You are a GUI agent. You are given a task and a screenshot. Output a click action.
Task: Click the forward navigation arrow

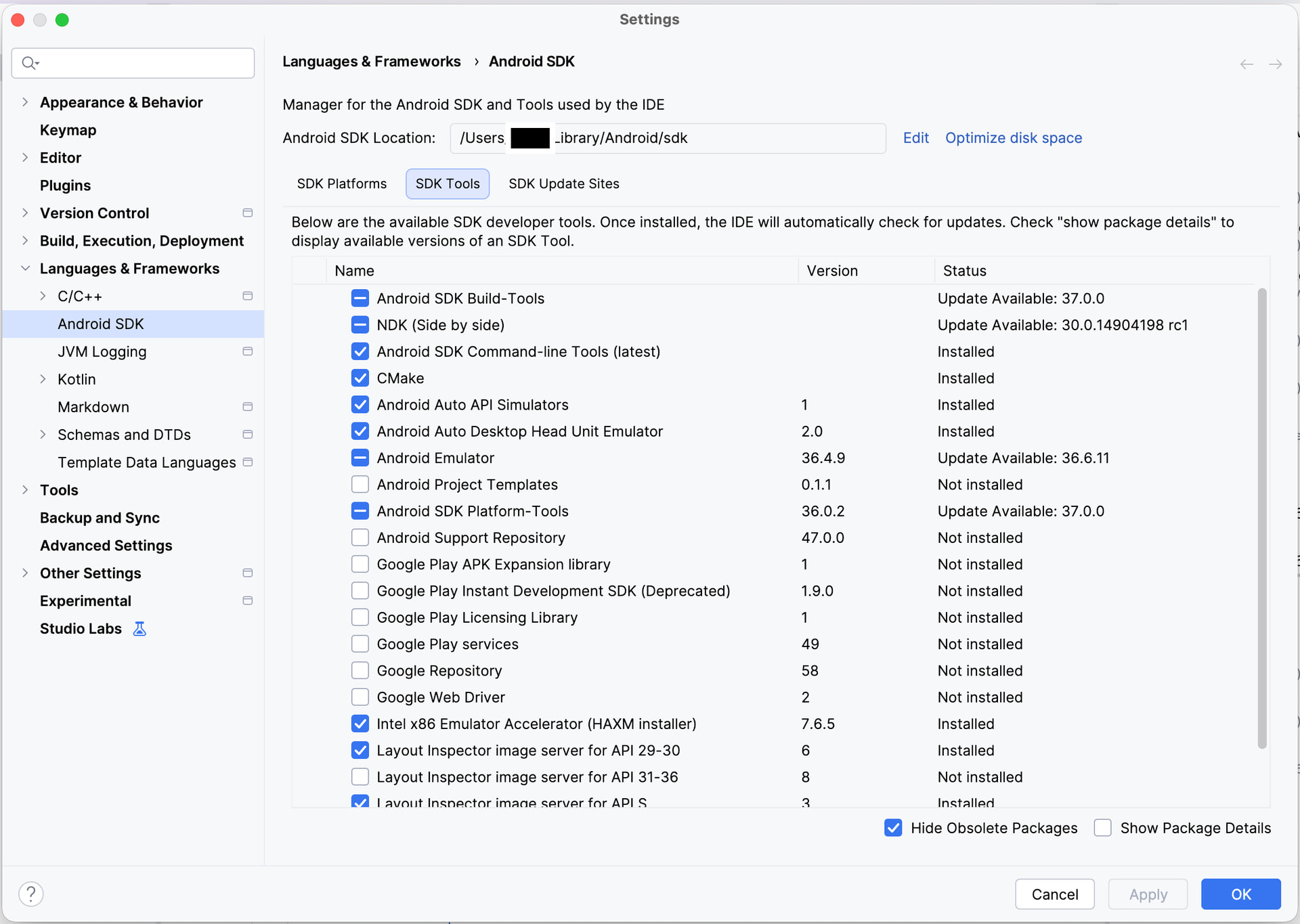(x=1276, y=64)
